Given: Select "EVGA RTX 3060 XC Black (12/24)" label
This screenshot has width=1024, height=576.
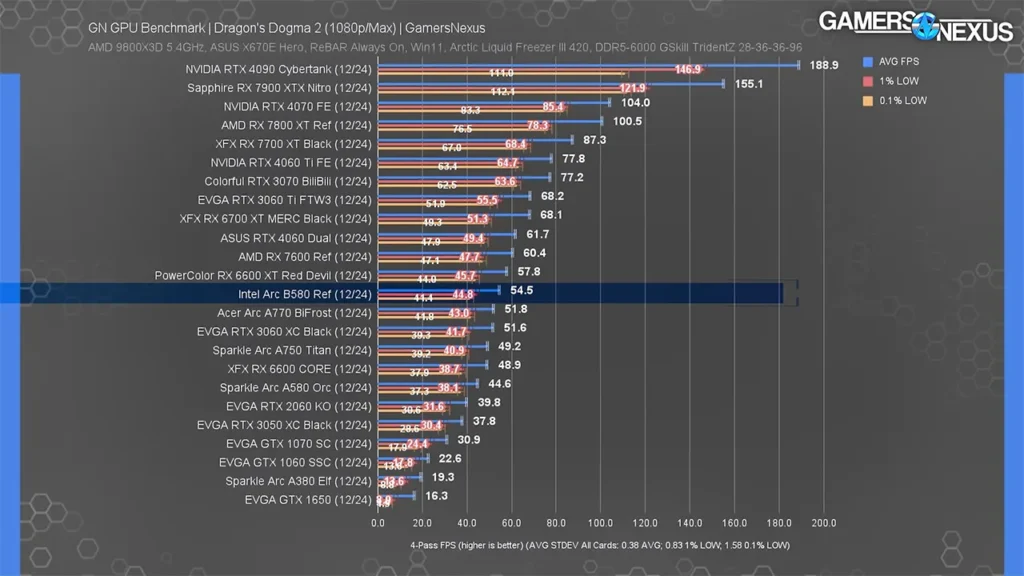Looking at the screenshot, I should (284, 332).
